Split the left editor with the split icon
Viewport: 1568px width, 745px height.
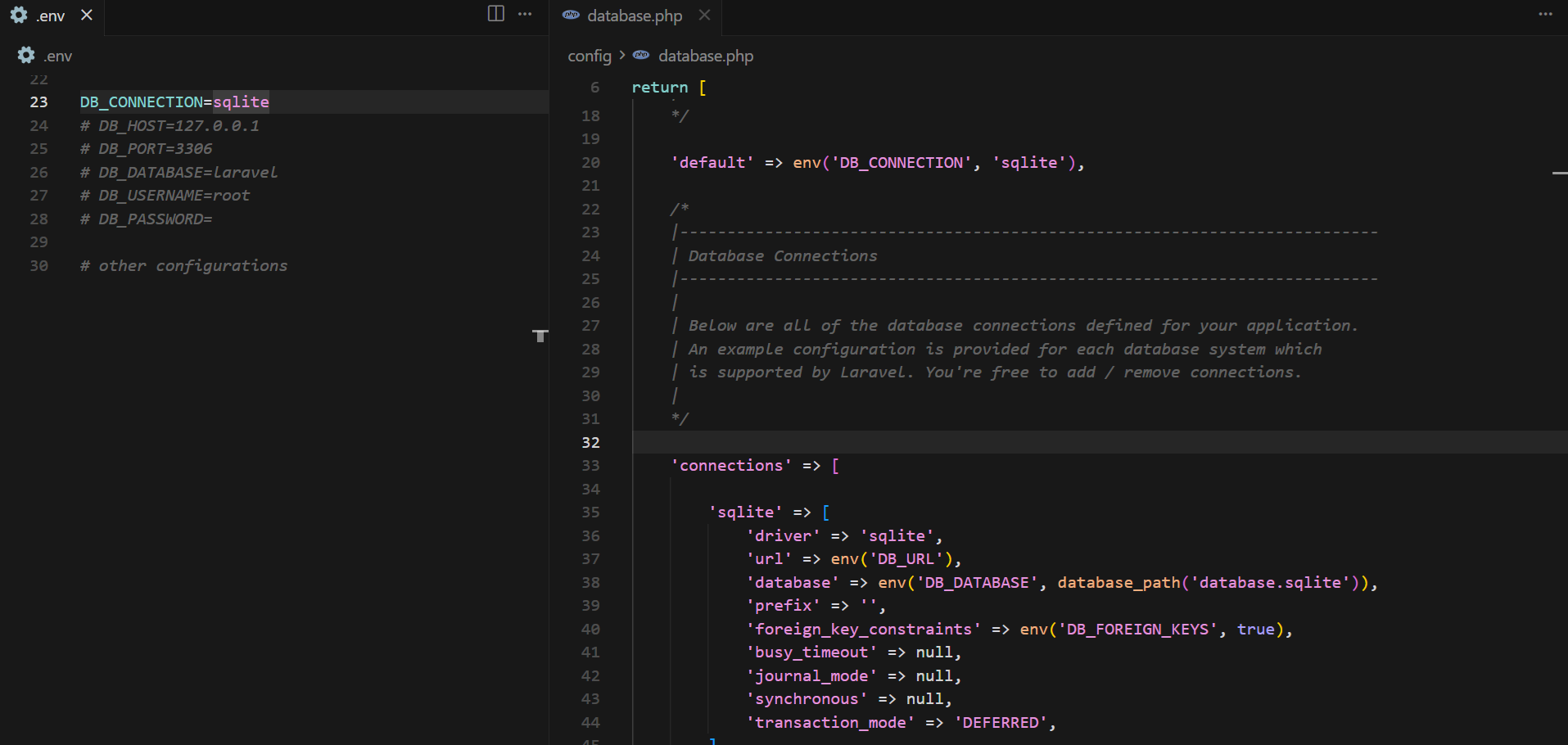(x=495, y=14)
